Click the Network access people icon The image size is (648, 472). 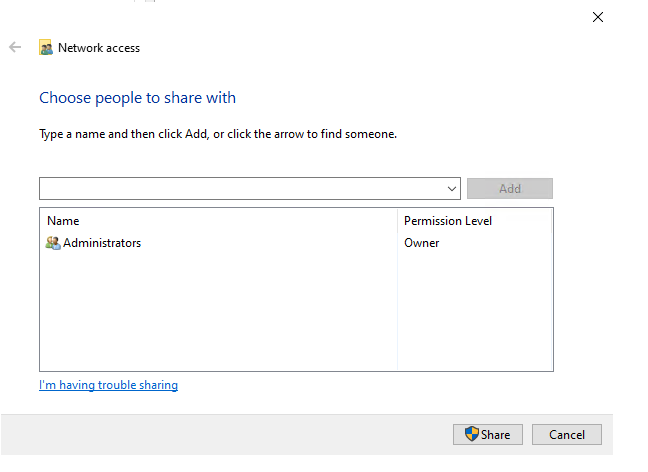(x=46, y=48)
